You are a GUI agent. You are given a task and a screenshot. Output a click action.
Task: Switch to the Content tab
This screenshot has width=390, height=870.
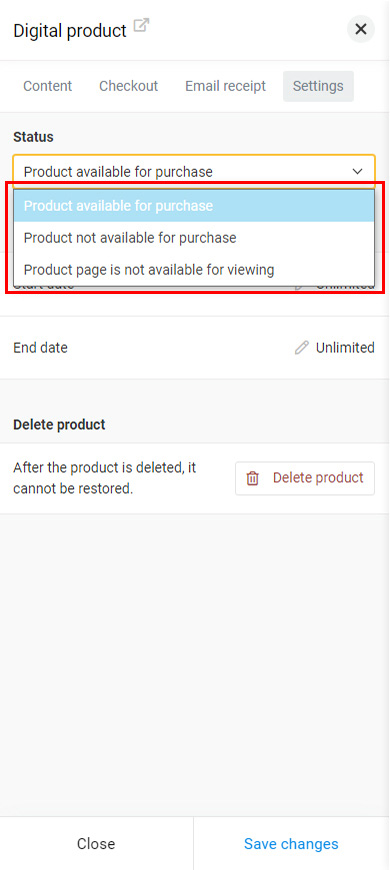pos(48,86)
